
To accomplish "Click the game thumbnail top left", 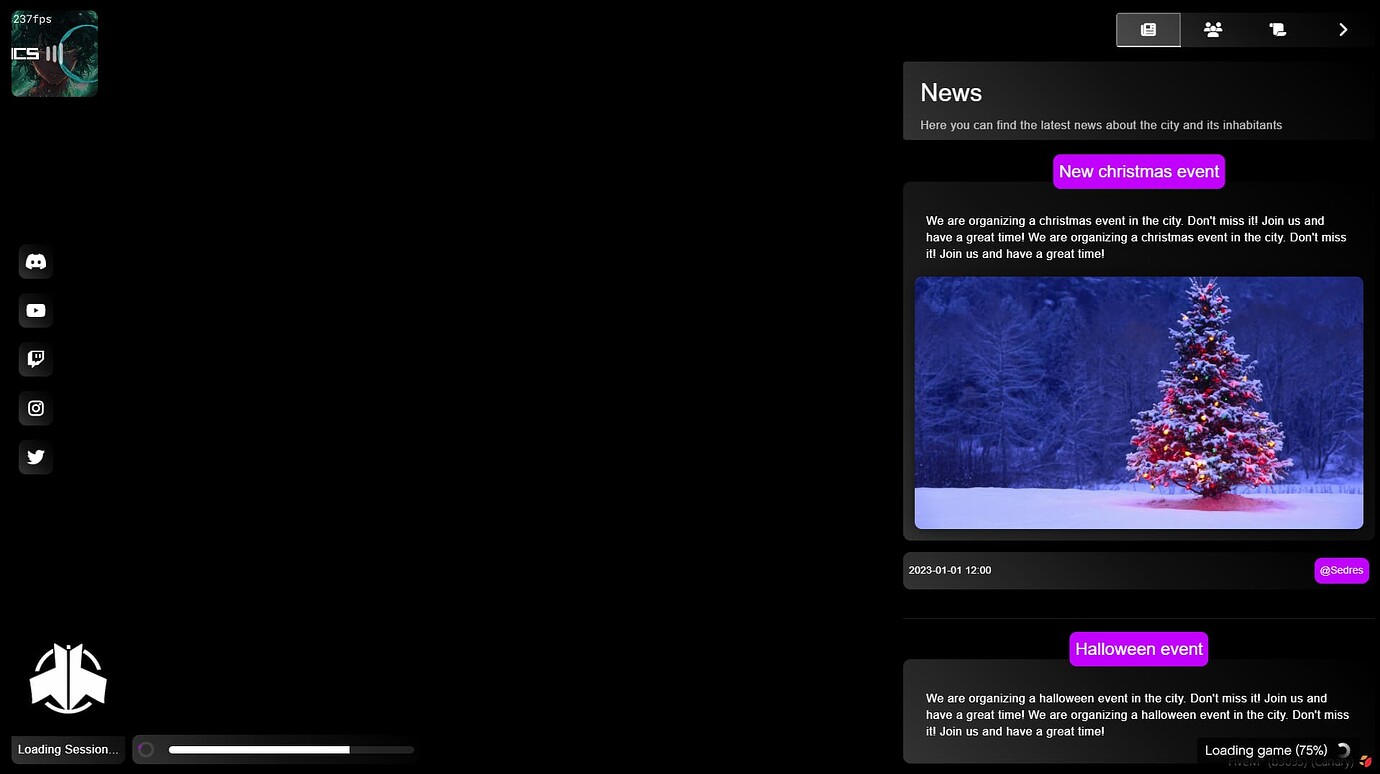I will 54,53.
